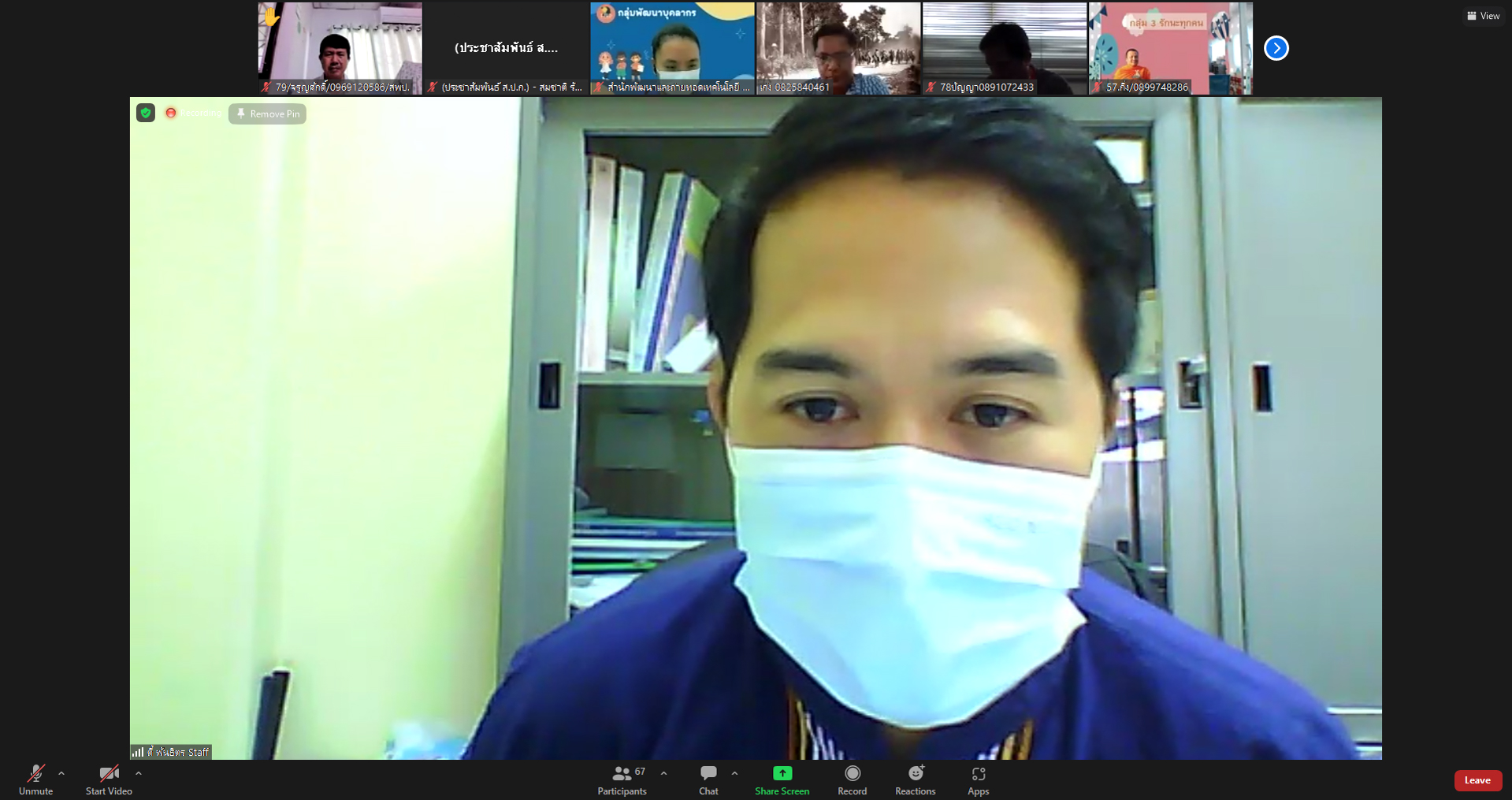Expand Participants options arrow

click(x=663, y=773)
